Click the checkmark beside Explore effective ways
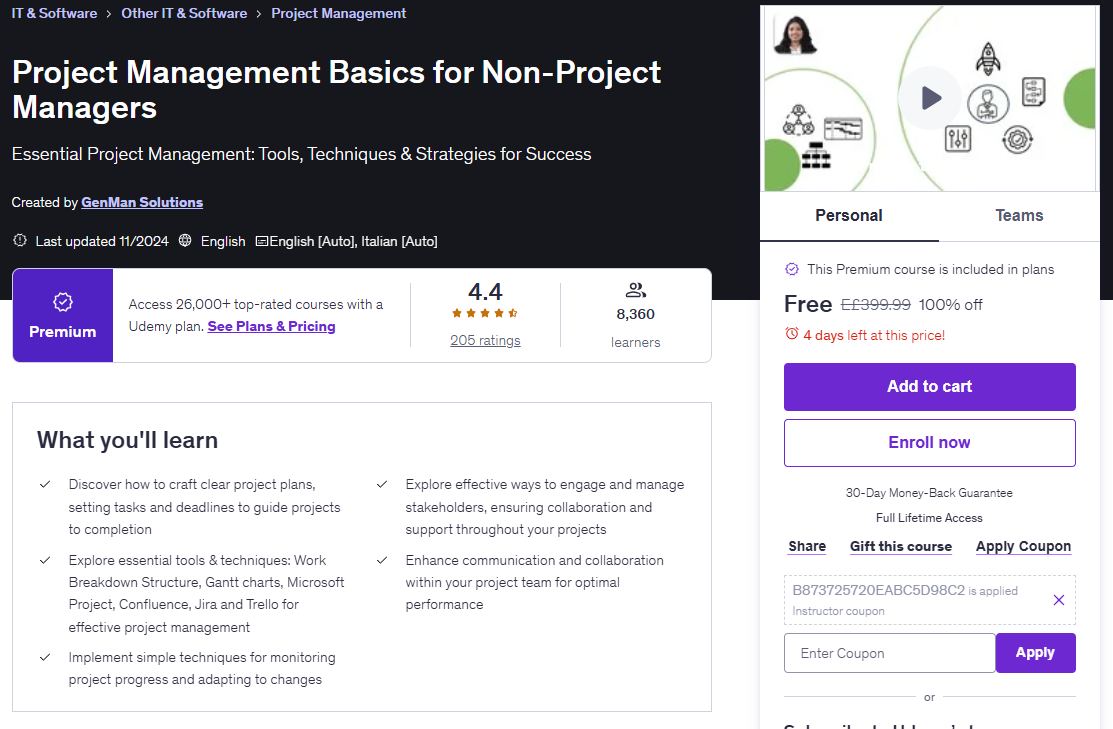1113x729 pixels. click(382, 484)
